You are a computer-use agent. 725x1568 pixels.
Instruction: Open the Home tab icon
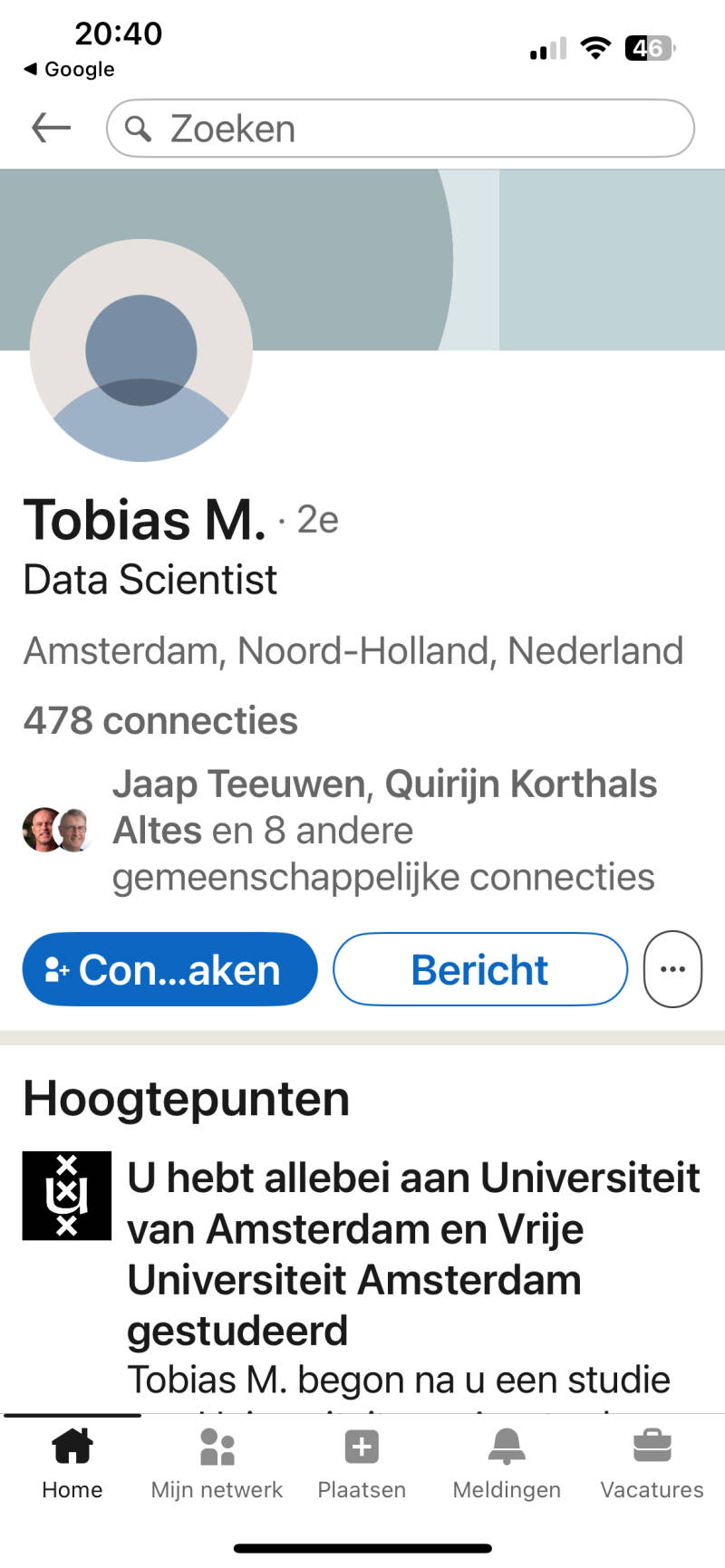tap(72, 1446)
